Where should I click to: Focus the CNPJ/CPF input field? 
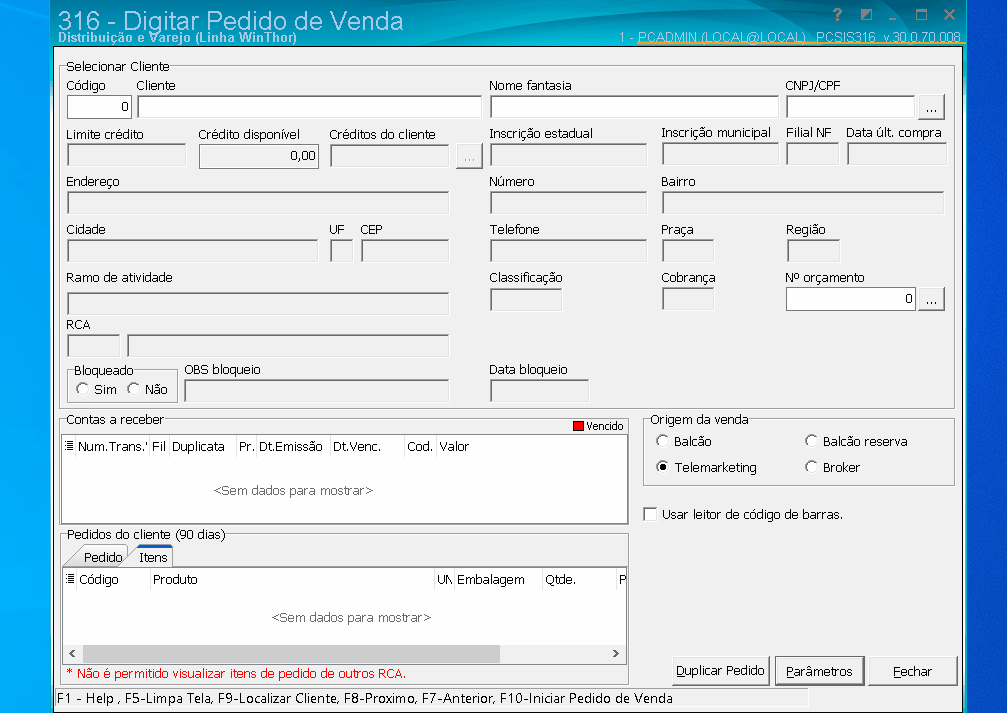(850, 107)
